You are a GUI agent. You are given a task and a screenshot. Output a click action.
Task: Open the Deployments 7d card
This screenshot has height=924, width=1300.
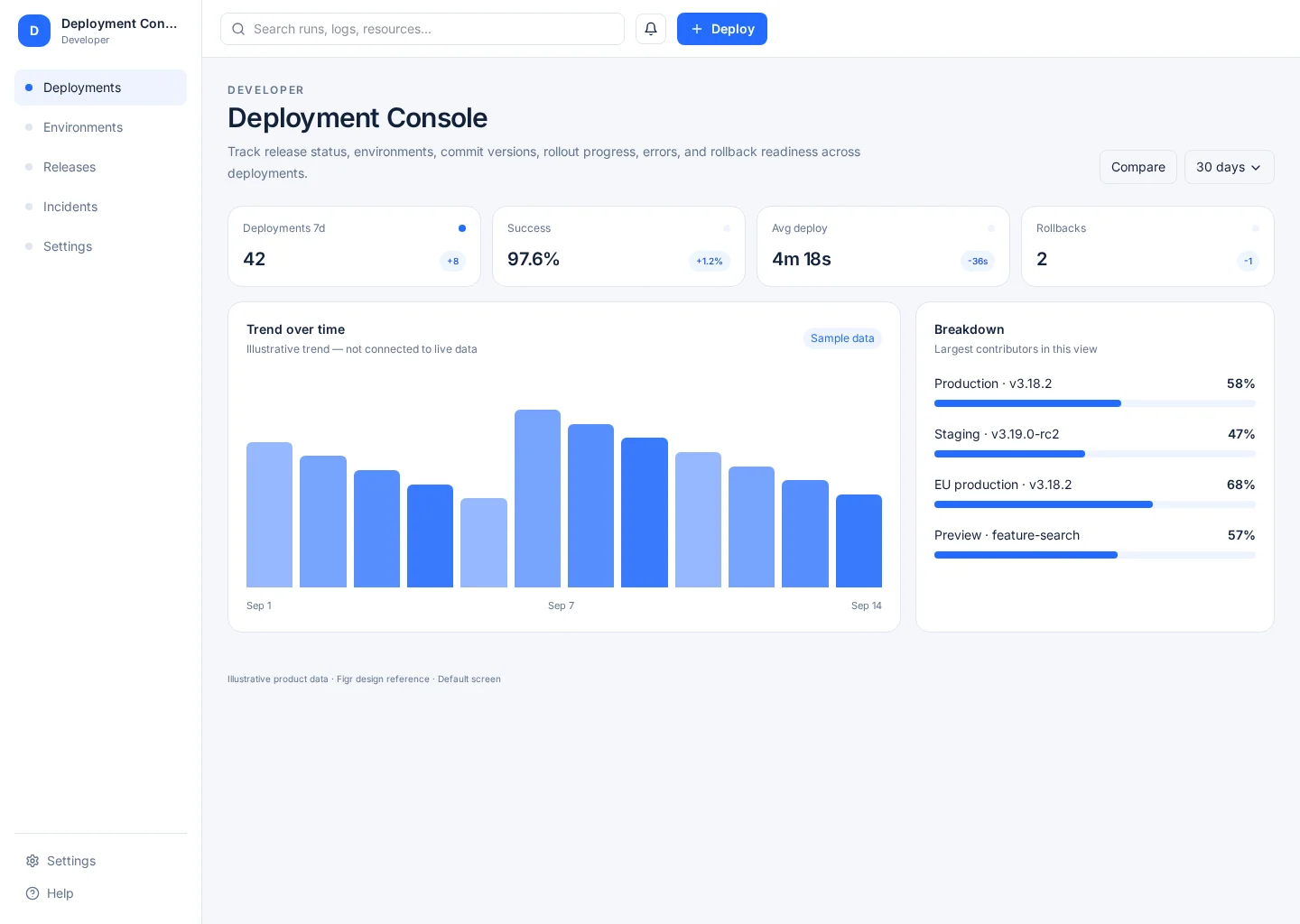[354, 246]
